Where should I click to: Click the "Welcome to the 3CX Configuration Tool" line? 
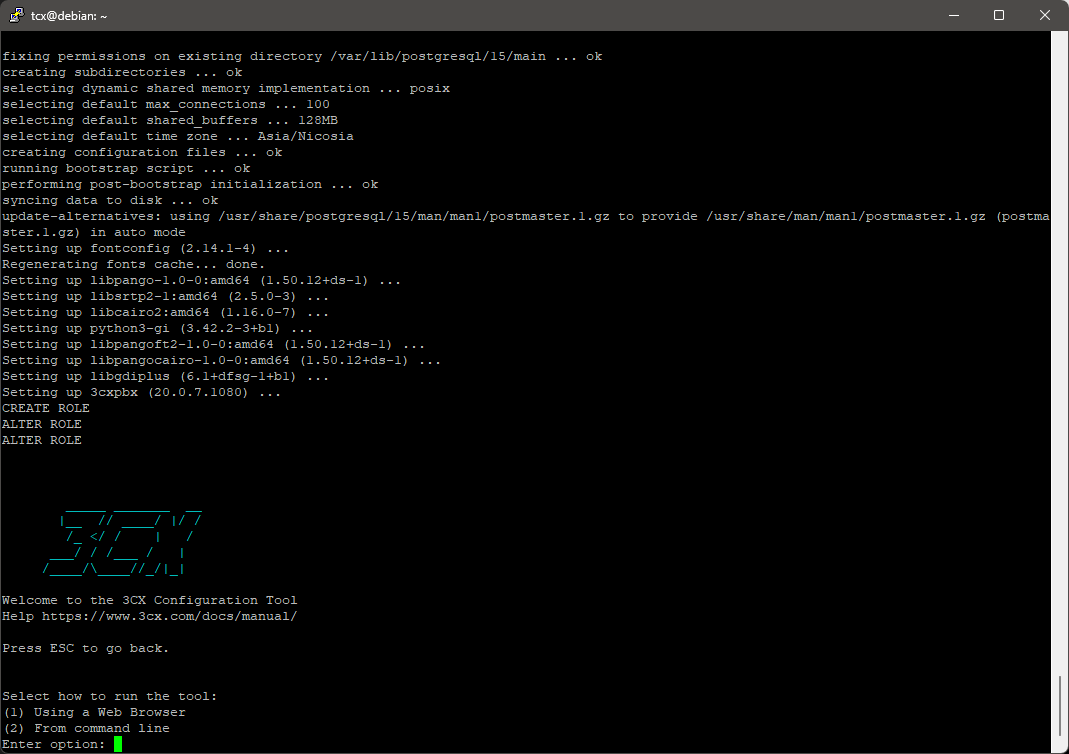pos(150,600)
